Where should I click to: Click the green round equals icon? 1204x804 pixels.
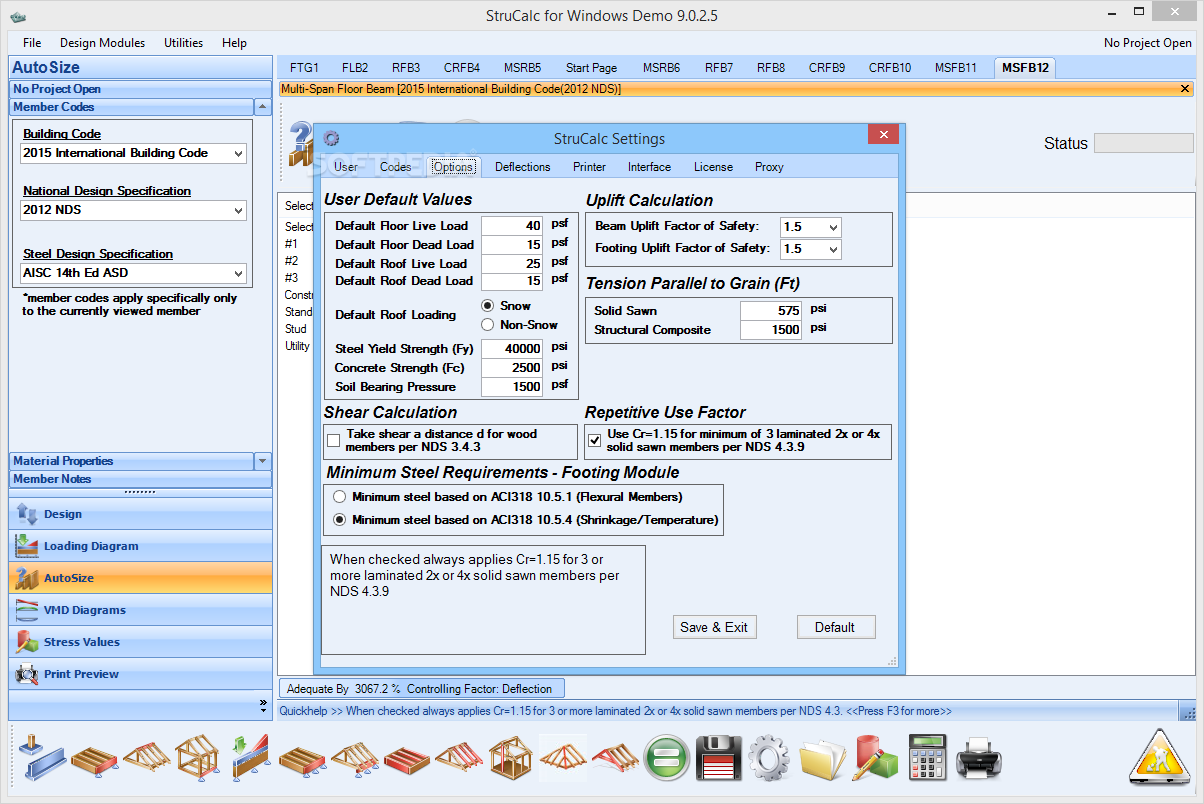pos(666,758)
